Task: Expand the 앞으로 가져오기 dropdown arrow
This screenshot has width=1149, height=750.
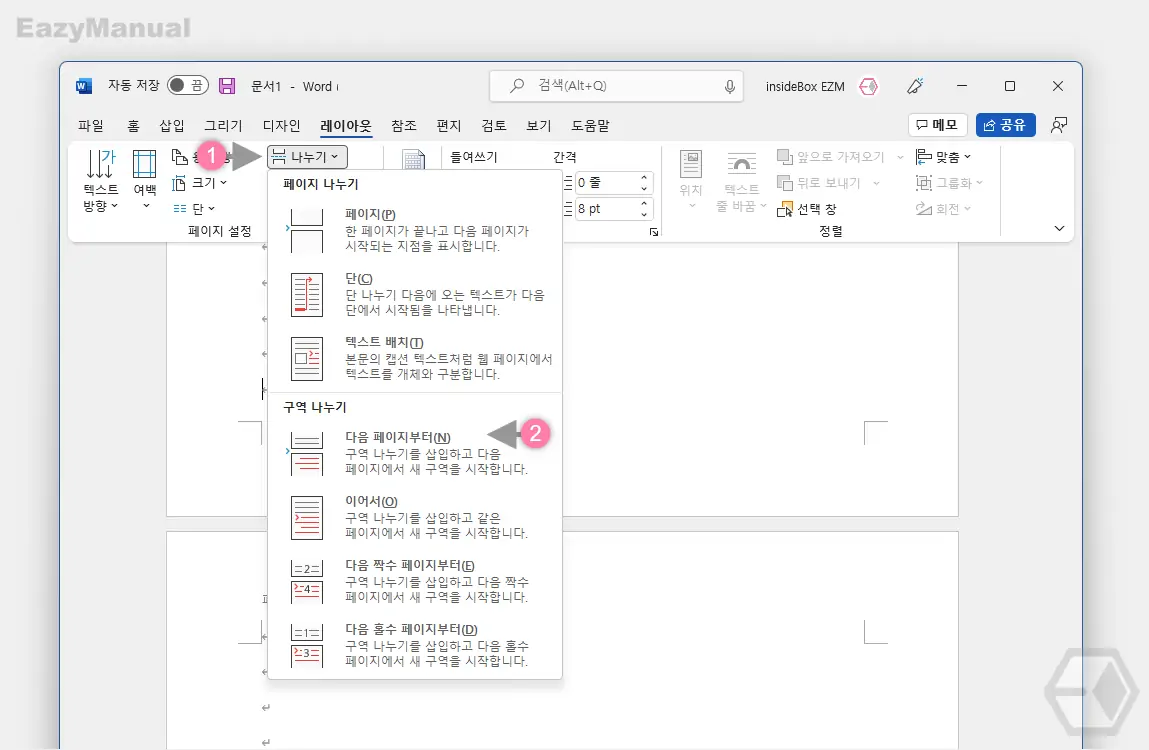Action: point(900,157)
